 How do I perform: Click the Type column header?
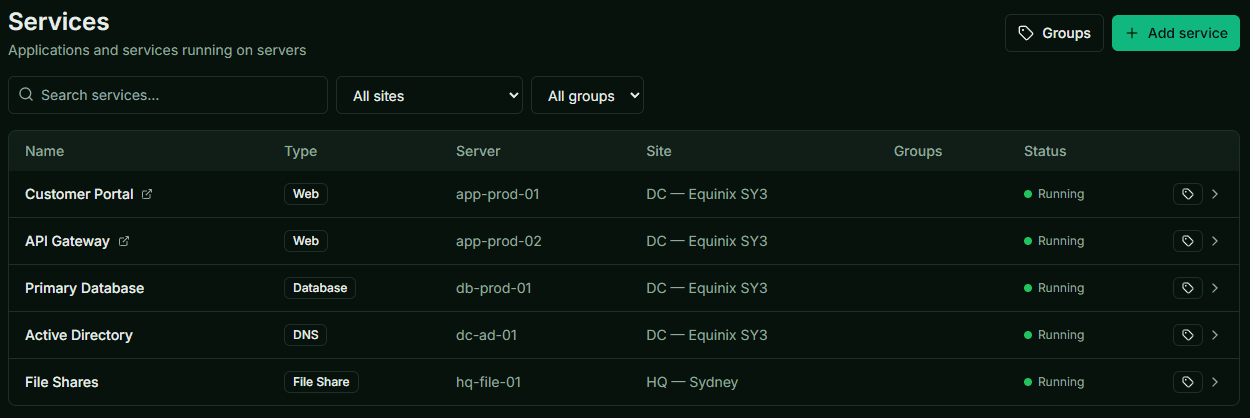pos(300,151)
